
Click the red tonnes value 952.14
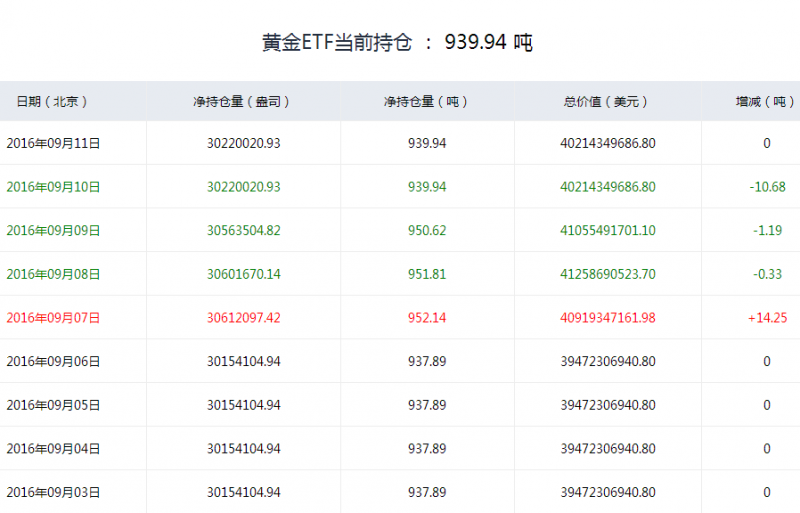427,318
